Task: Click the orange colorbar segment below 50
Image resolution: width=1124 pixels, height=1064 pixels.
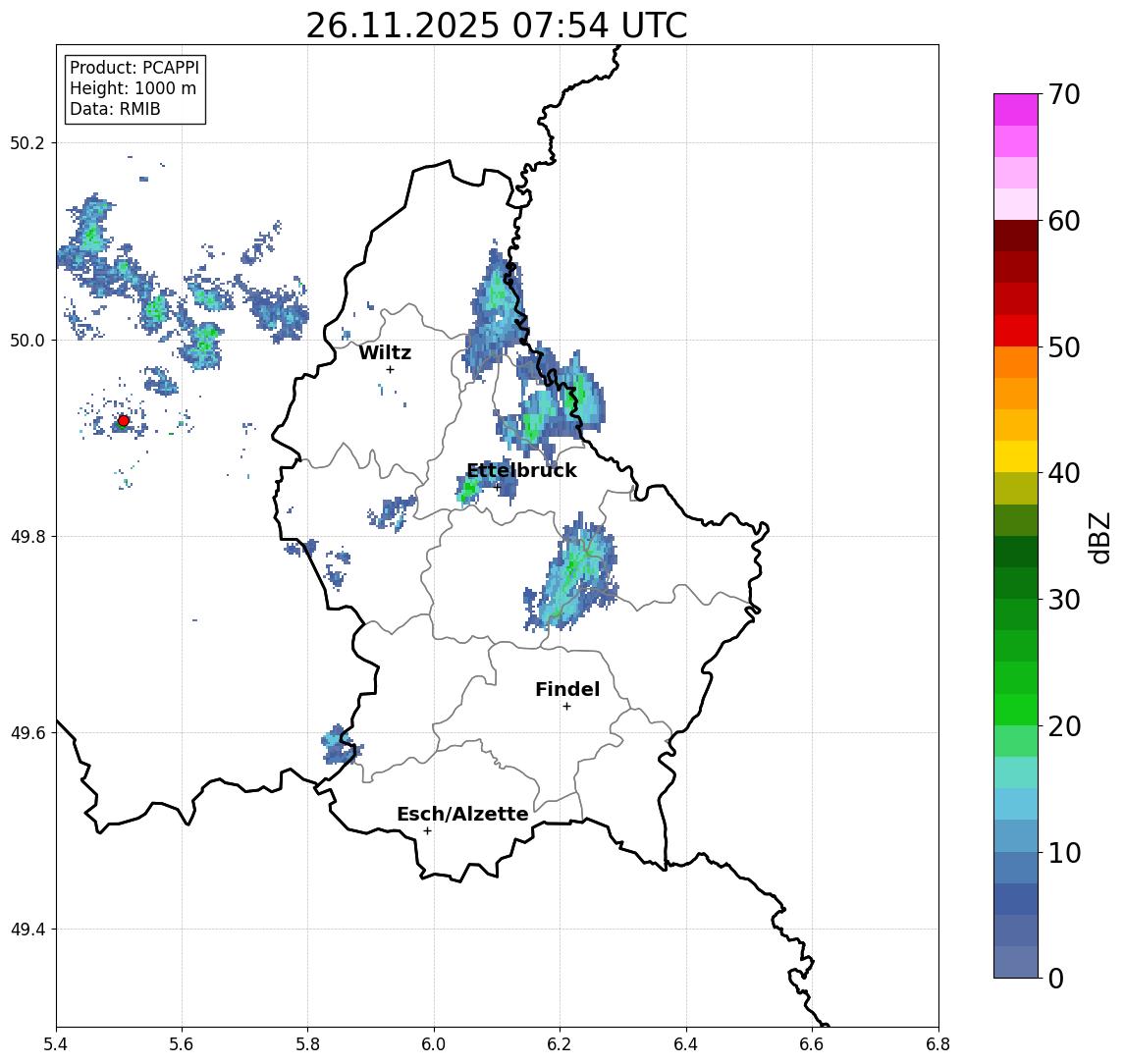Action: tap(1016, 363)
